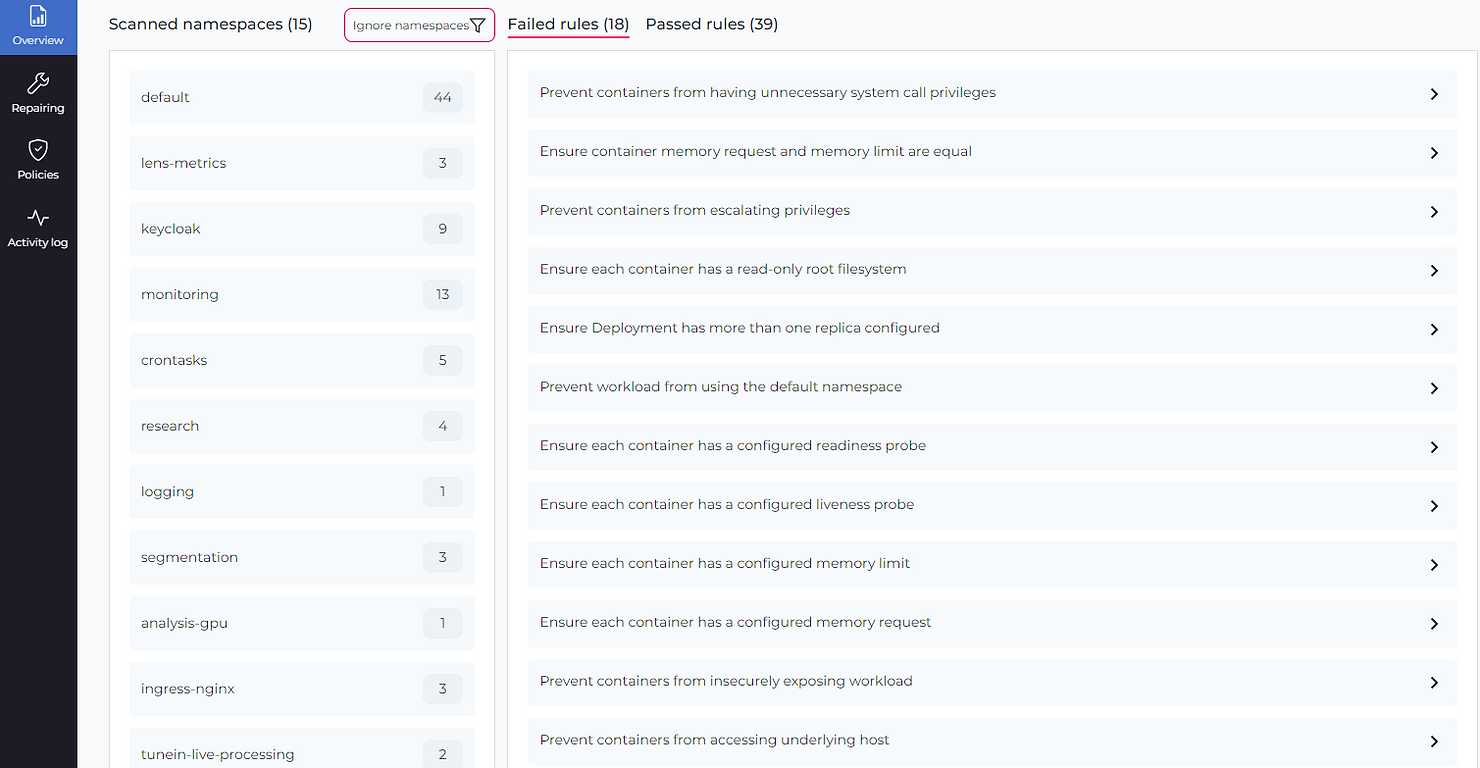Open 'Ensure Deployment has more than one replica configured'

tap(740, 328)
